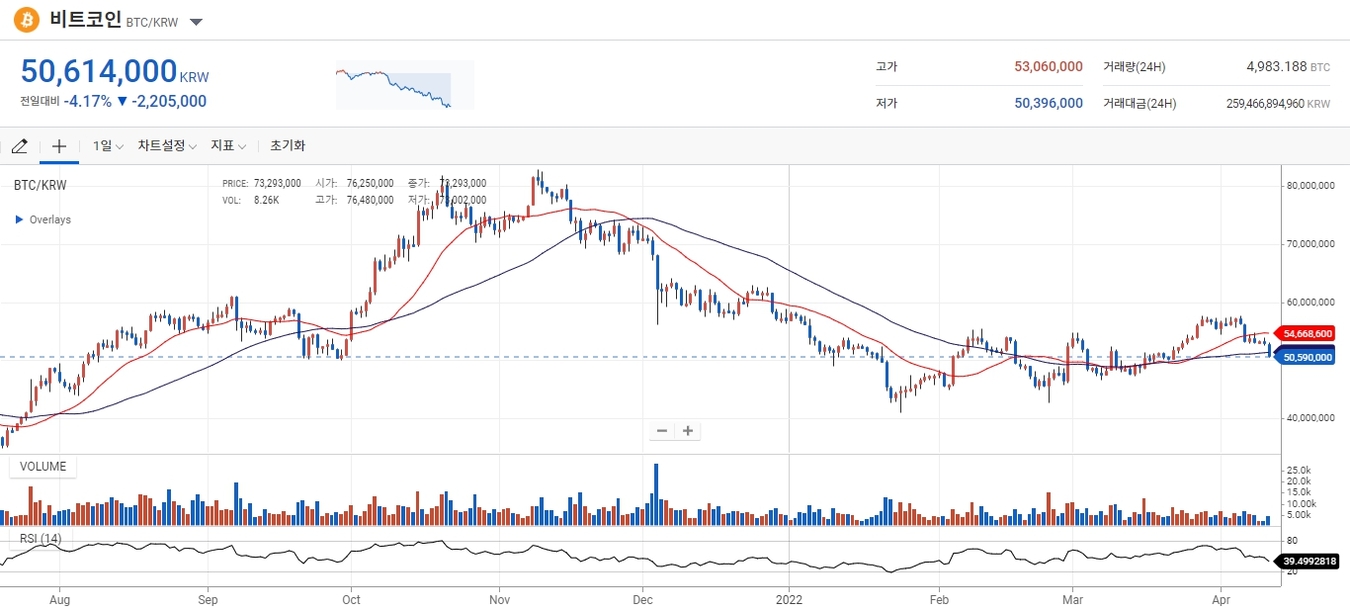The image size is (1350, 610).
Task: Click the dropdown arrow next to BTC/KRW title
Action: (x=196, y=20)
